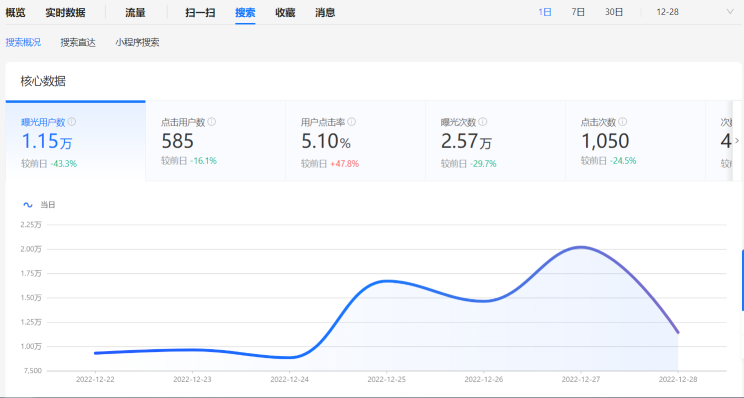The height and width of the screenshot is (398, 744).
Task: Select the 点击次数 metric card
Action: [x=635, y=141]
